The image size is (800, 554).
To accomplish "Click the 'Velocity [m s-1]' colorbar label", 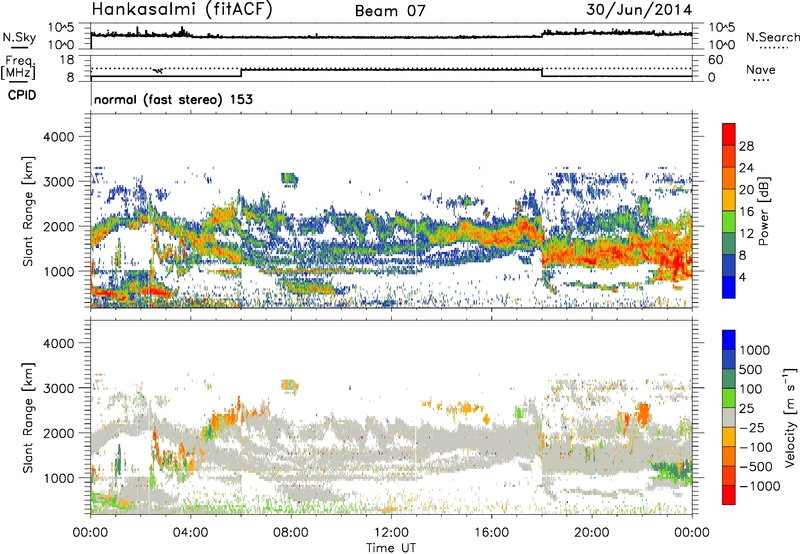I will 790,417.
